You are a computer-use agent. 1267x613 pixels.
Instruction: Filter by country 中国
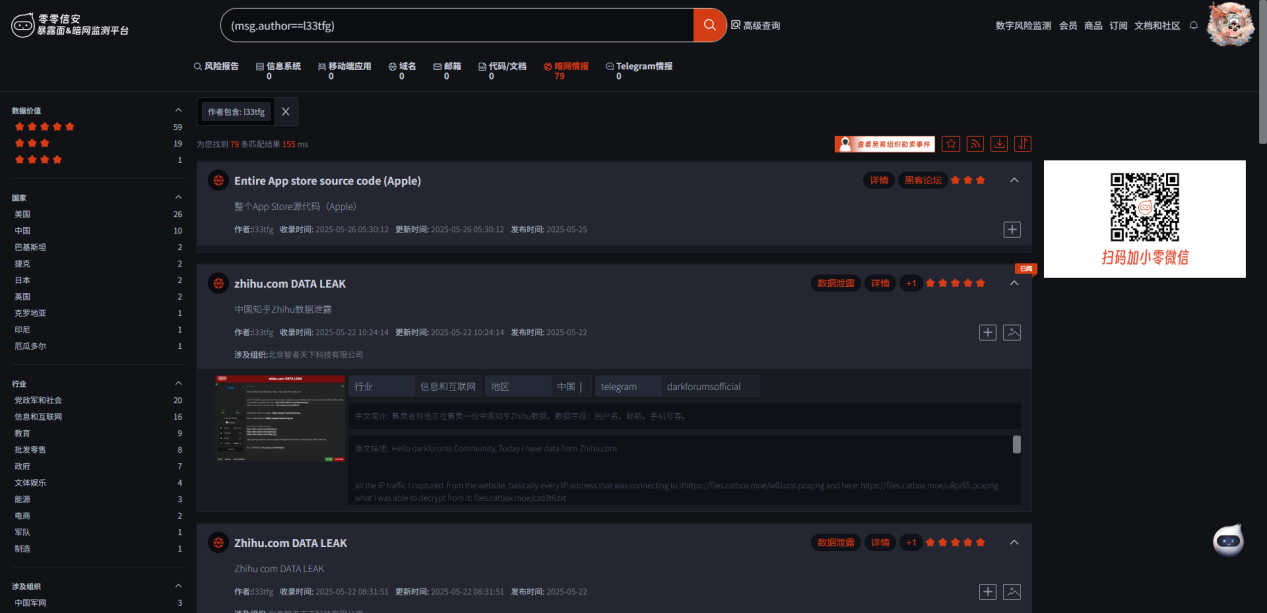pyautogui.click(x=97, y=231)
